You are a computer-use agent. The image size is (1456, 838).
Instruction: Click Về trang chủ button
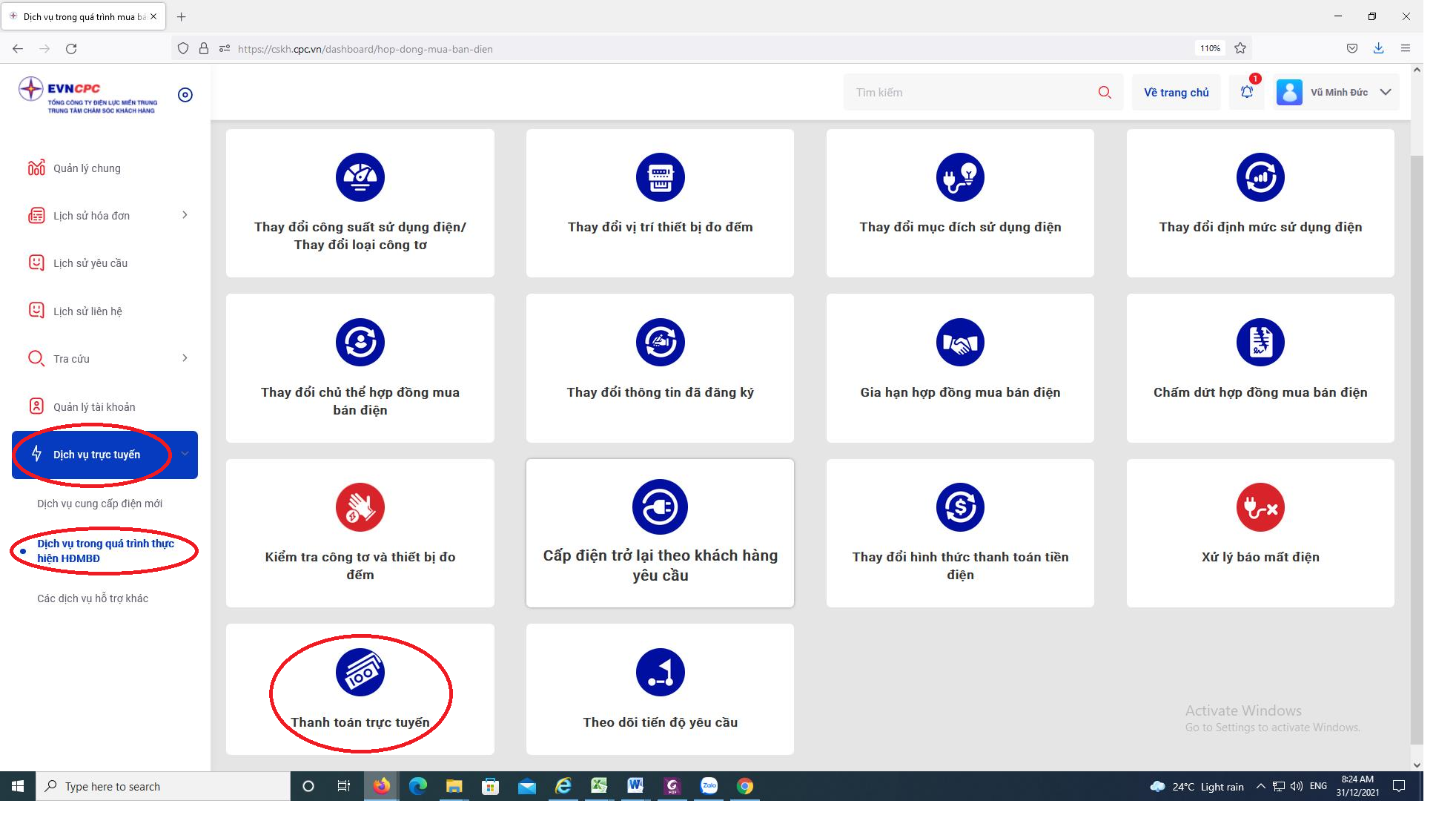tap(1176, 93)
